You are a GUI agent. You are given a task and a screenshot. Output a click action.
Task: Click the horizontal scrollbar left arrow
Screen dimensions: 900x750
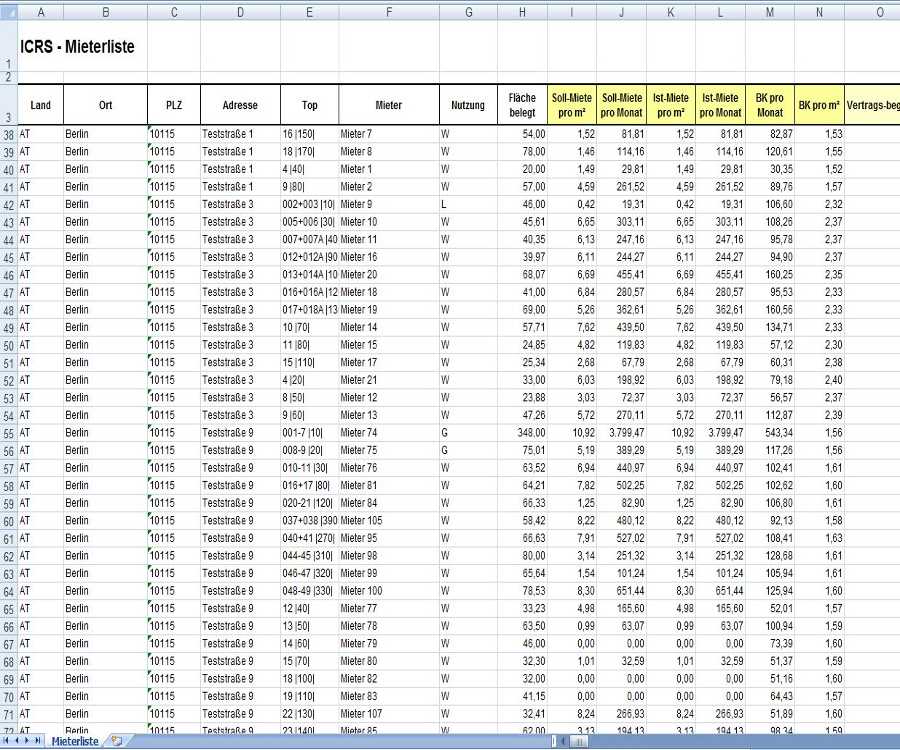(x=564, y=741)
